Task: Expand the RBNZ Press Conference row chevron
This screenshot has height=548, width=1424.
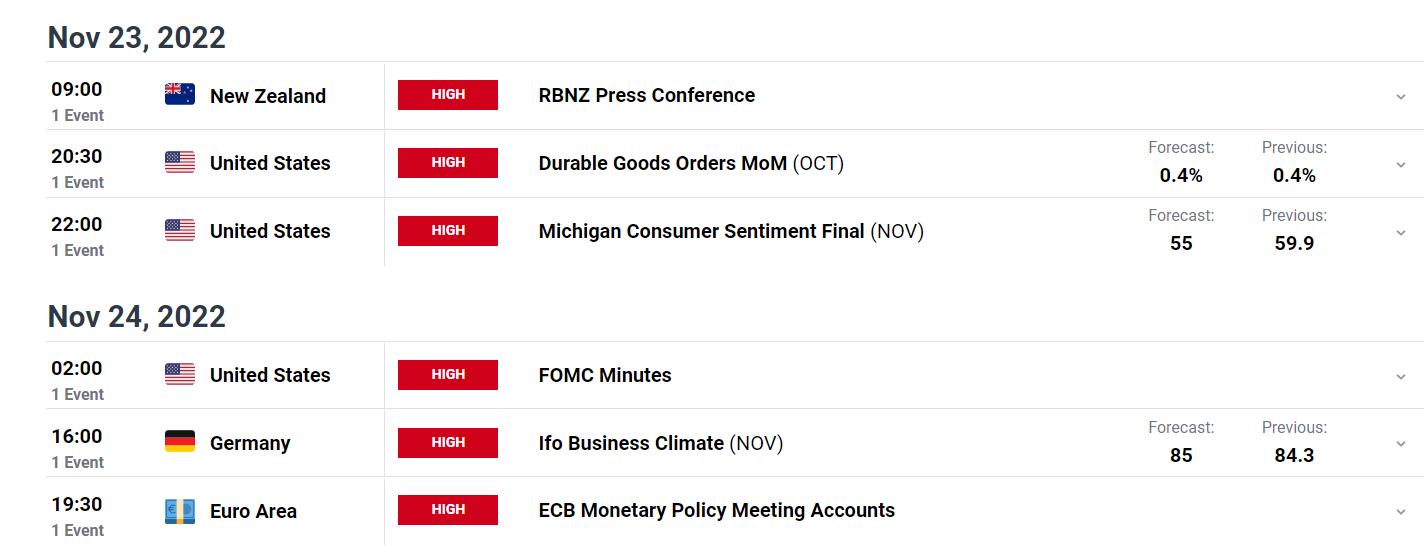Action: coord(1400,96)
